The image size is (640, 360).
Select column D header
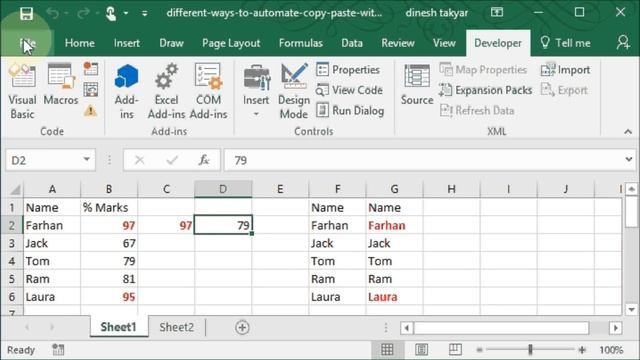coord(223,189)
